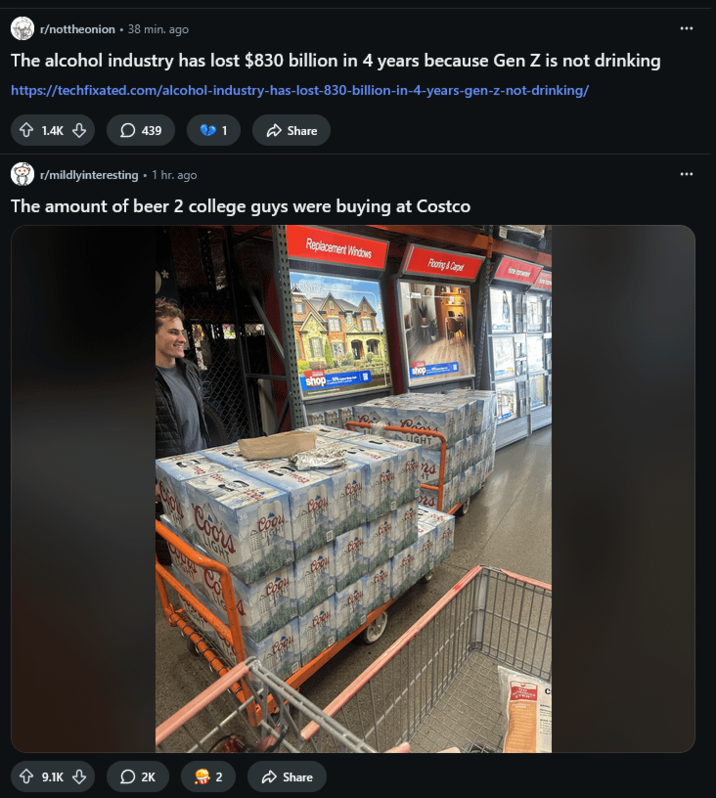Downvote the alcohol industry post

point(79,130)
